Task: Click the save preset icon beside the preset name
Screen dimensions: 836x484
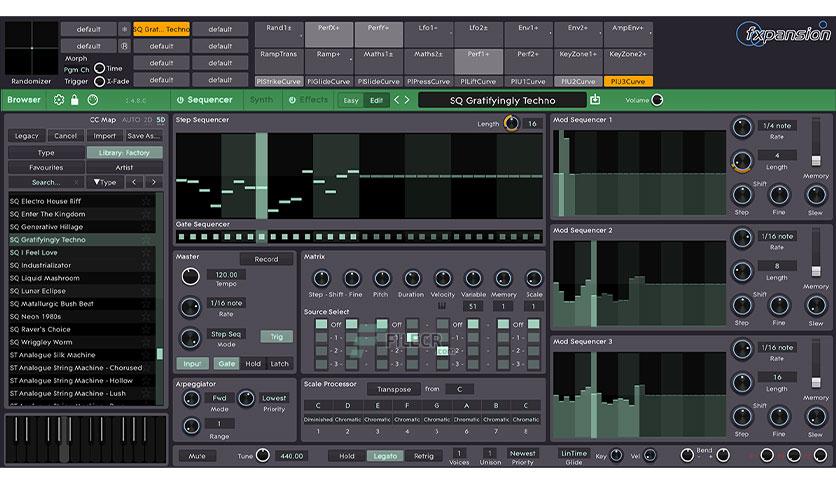Action: pyautogui.click(x=595, y=99)
